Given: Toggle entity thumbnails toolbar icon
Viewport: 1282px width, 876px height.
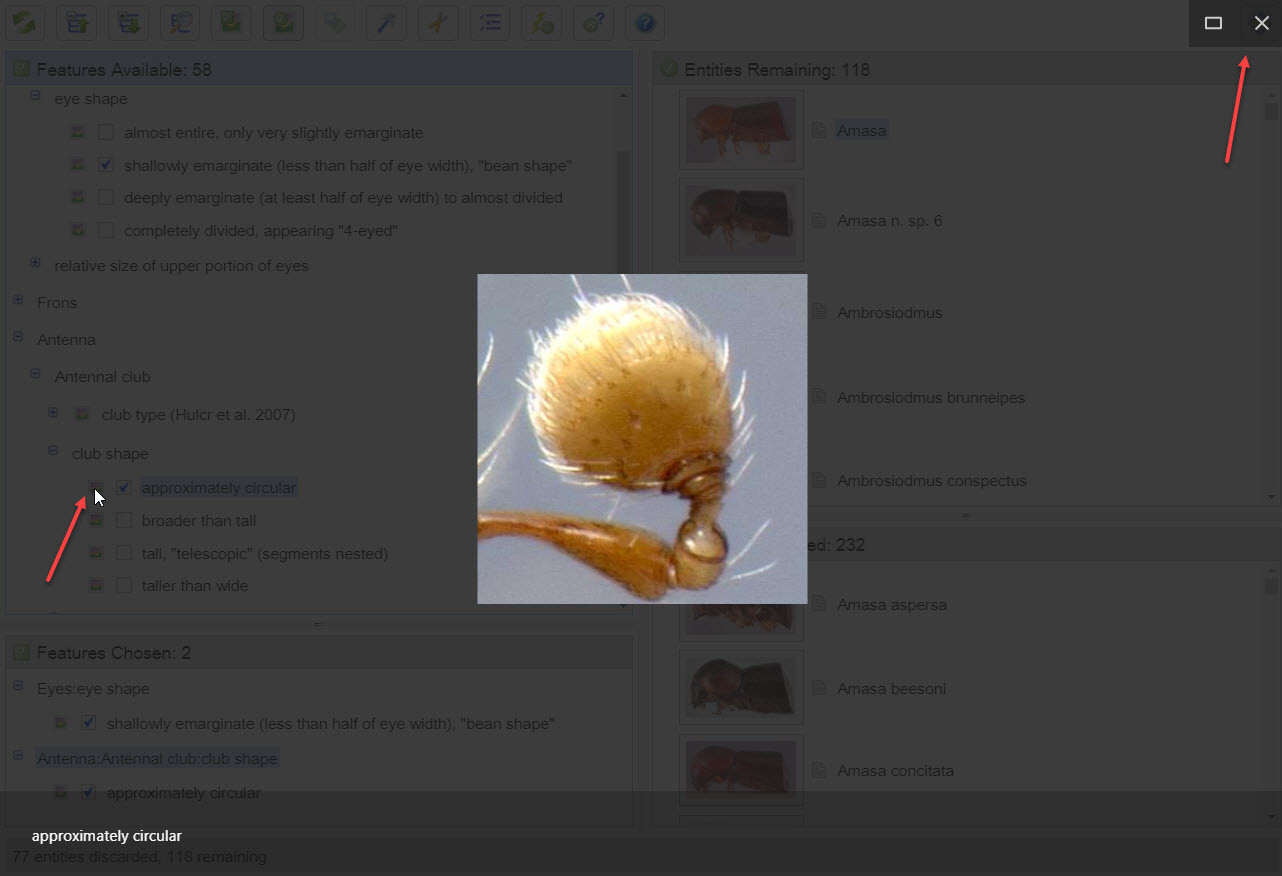Looking at the screenshot, I should (284, 23).
